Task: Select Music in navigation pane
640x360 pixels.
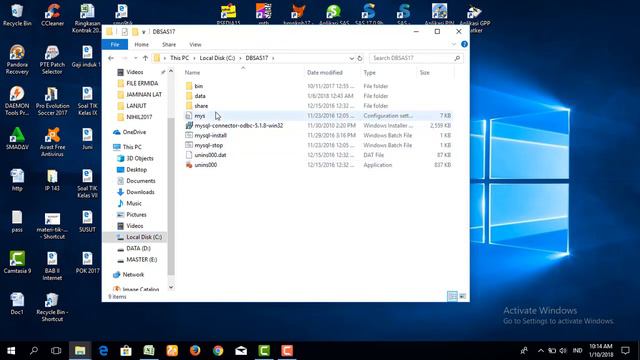Action: coord(129,203)
